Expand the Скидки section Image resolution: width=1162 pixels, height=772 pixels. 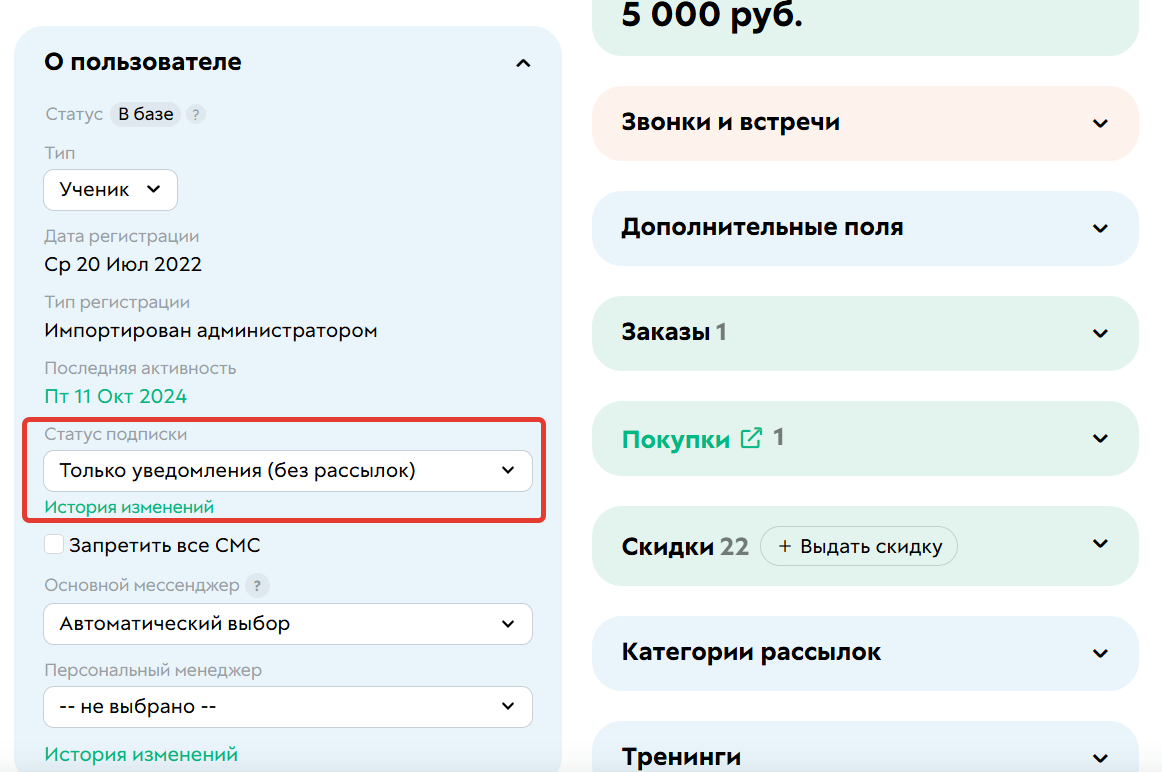(1099, 545)
